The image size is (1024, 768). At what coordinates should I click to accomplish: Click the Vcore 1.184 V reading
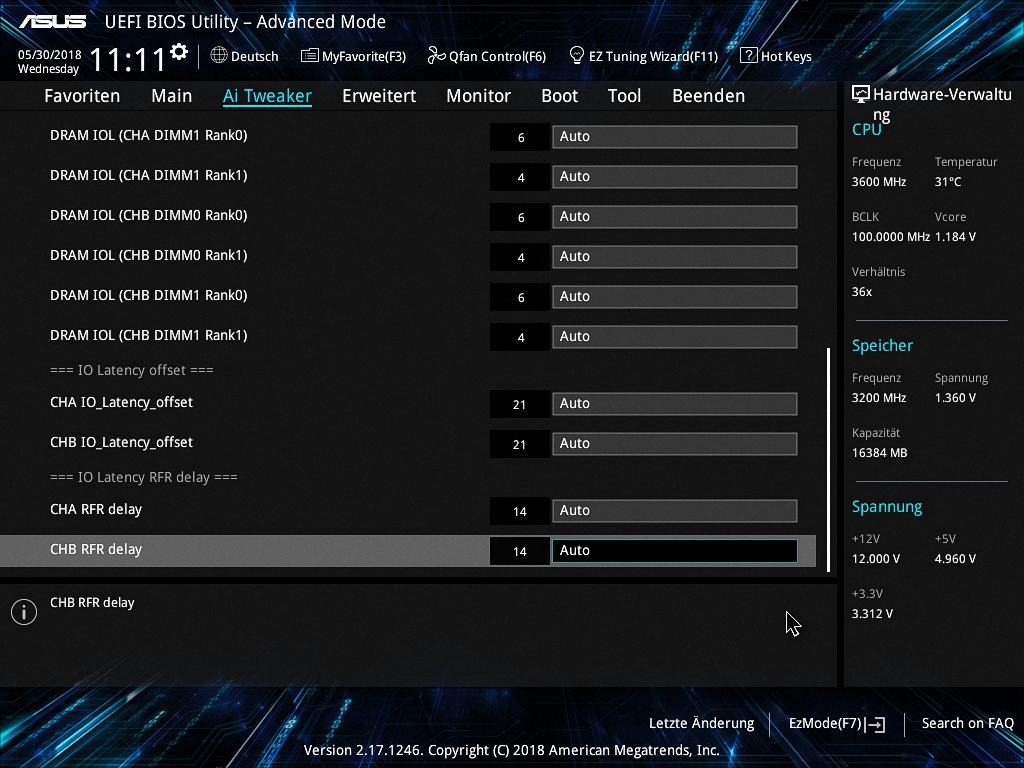tap(955, 237)
